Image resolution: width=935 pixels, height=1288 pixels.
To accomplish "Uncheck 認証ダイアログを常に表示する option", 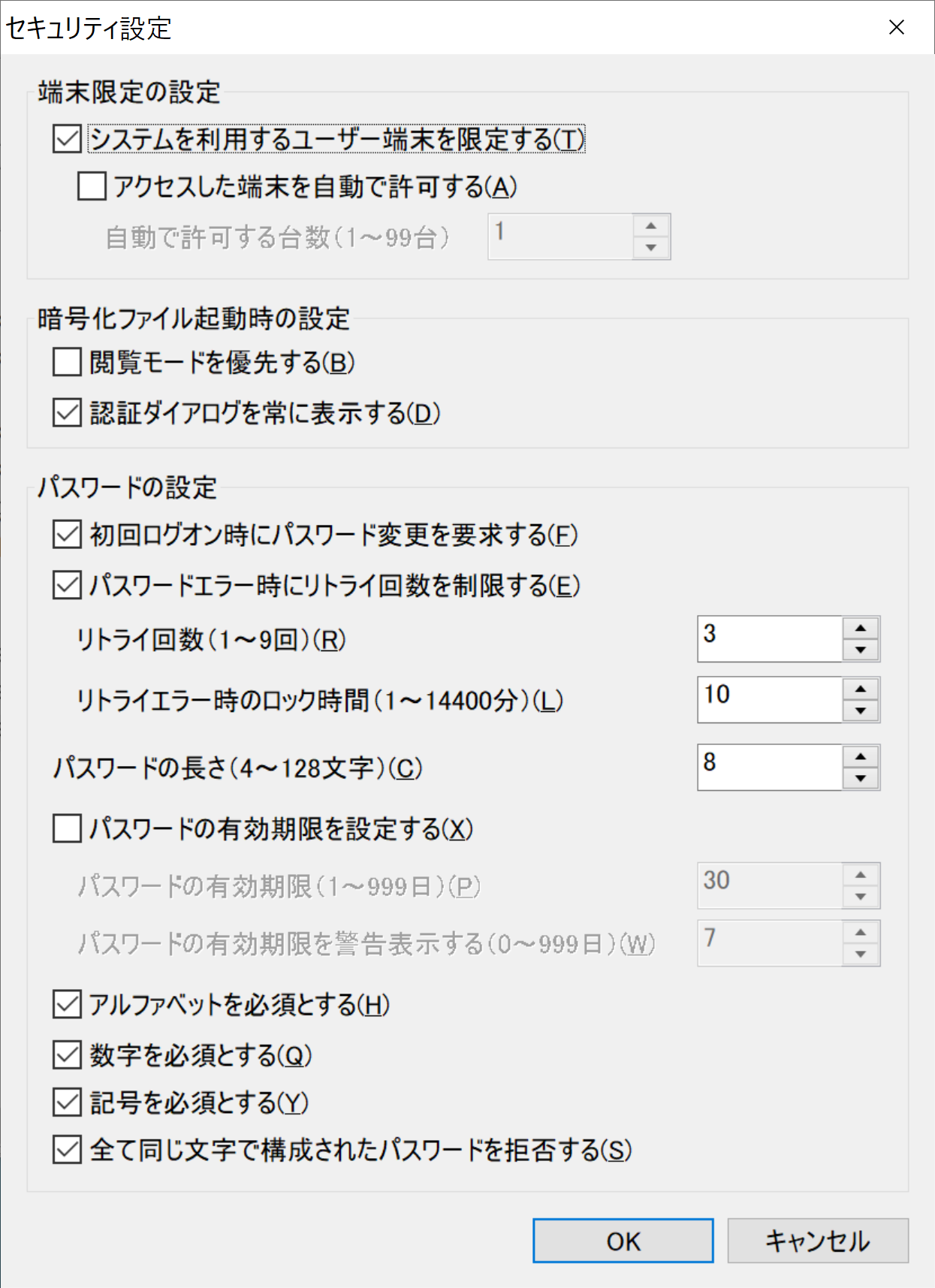I will coord(68,412).
